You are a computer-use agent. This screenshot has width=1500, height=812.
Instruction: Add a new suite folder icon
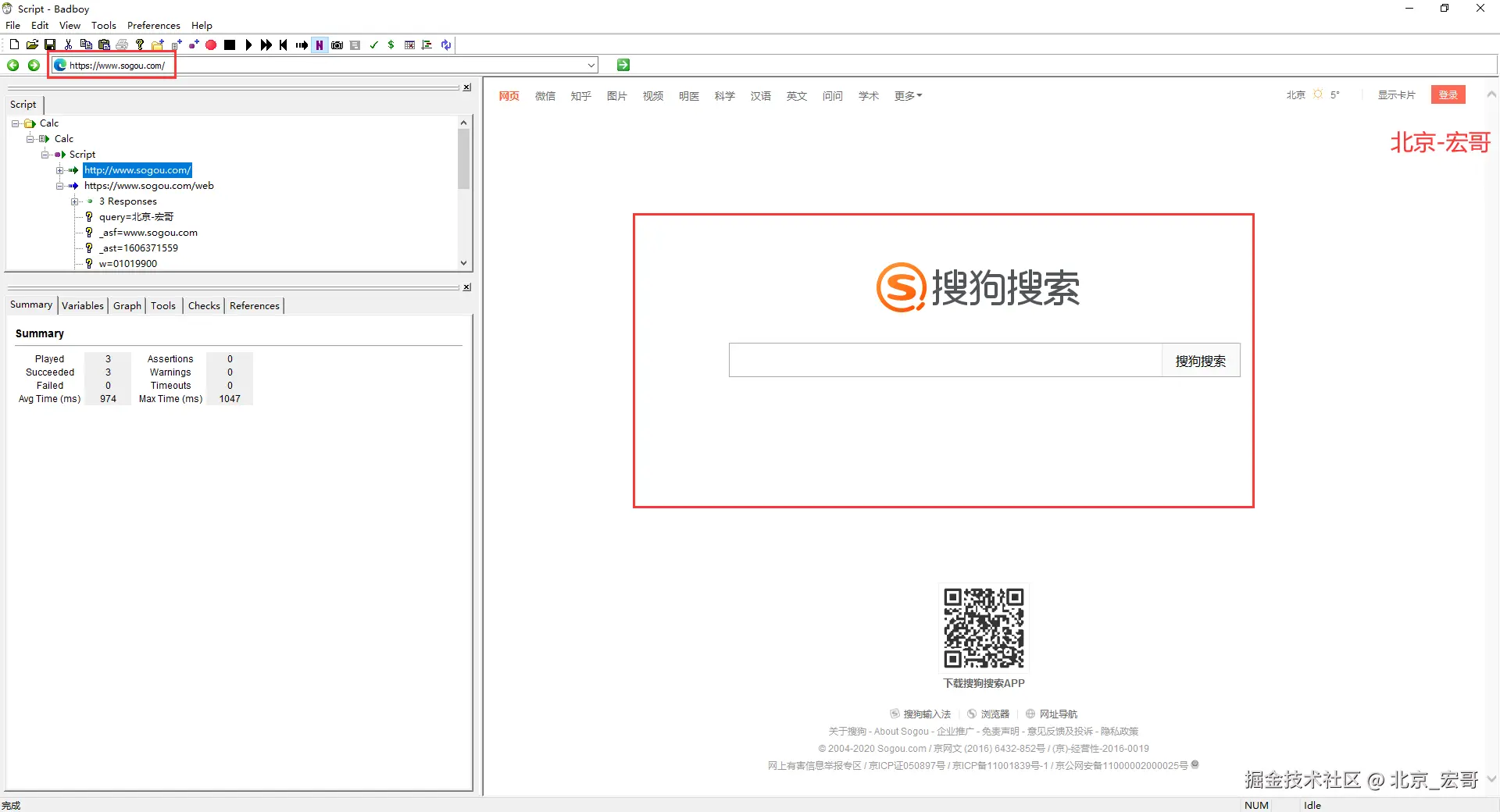point(158,45)
